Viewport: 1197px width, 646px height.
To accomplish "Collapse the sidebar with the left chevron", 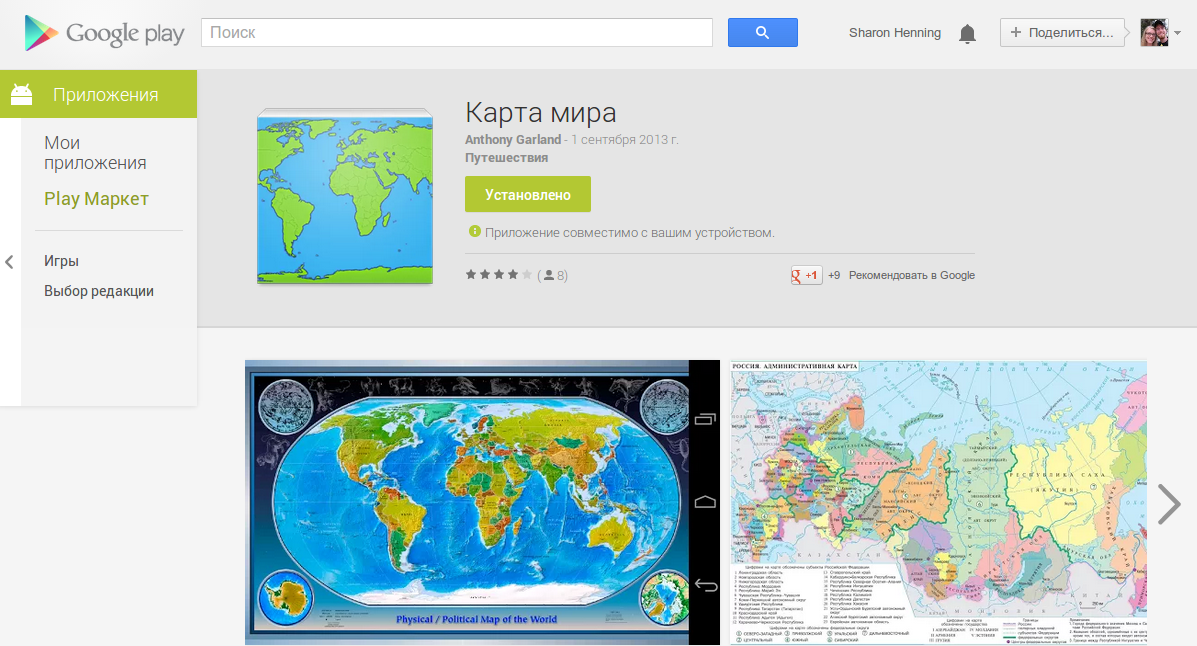I will (x=9, y=261).
